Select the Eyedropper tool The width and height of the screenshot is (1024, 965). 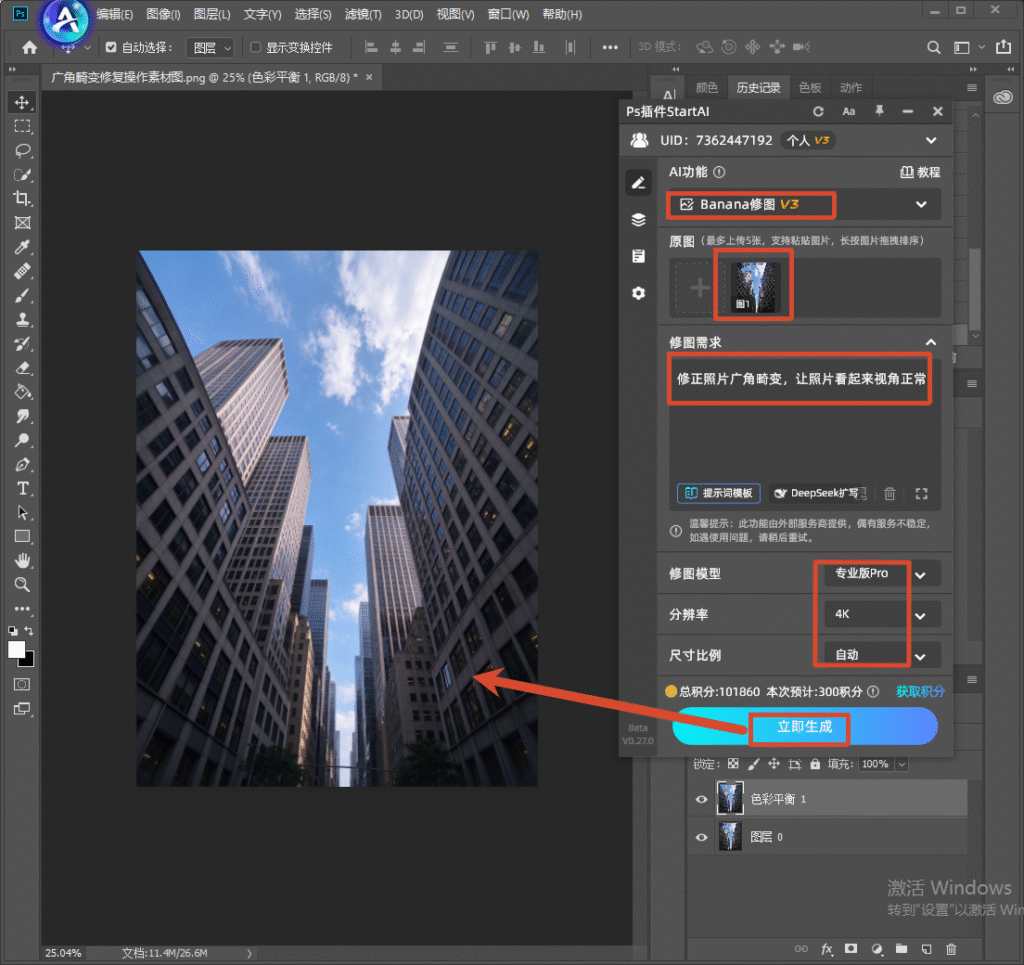[22, 247]
